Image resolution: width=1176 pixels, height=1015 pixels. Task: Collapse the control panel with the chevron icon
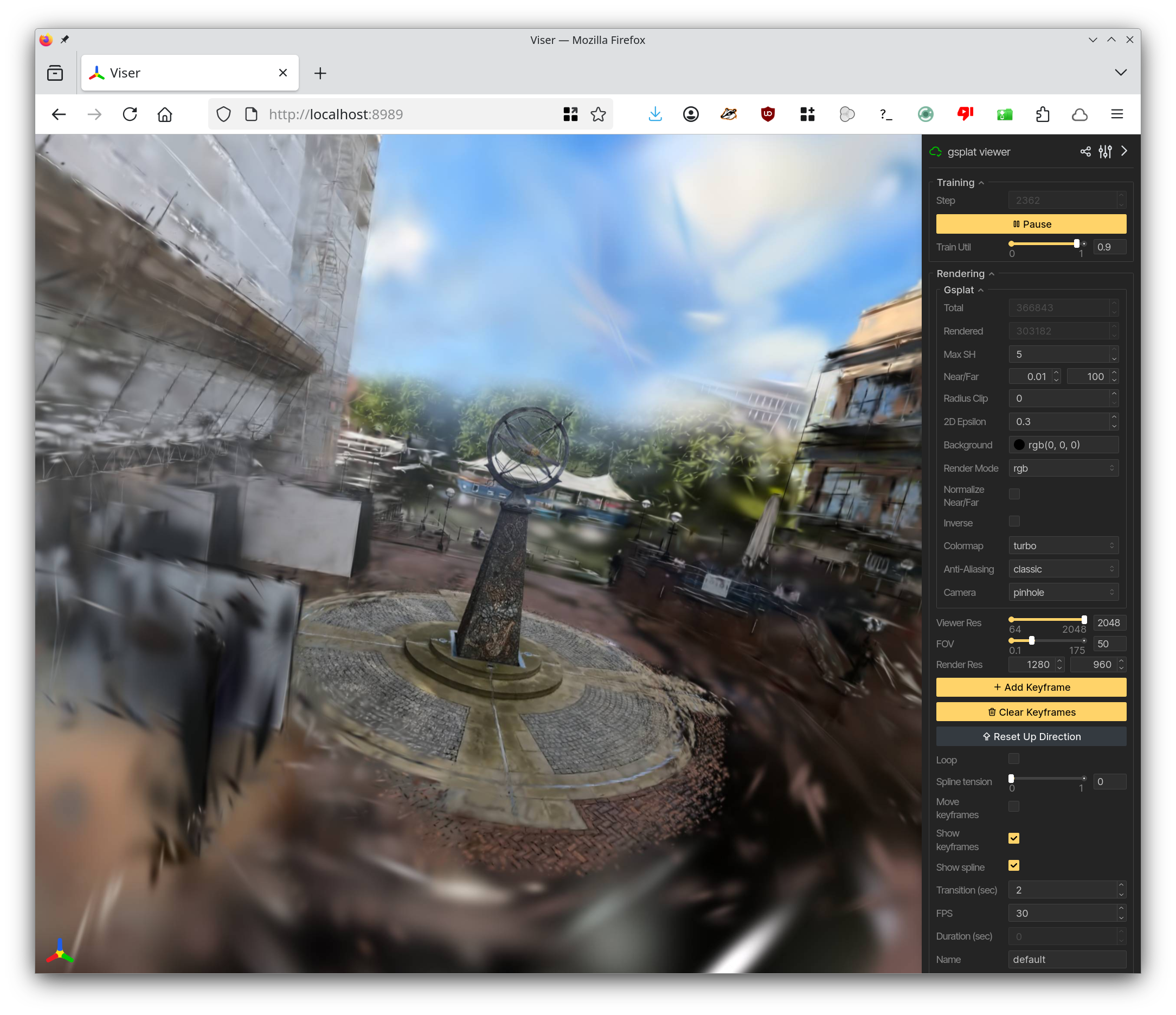tap(1124, 152)
